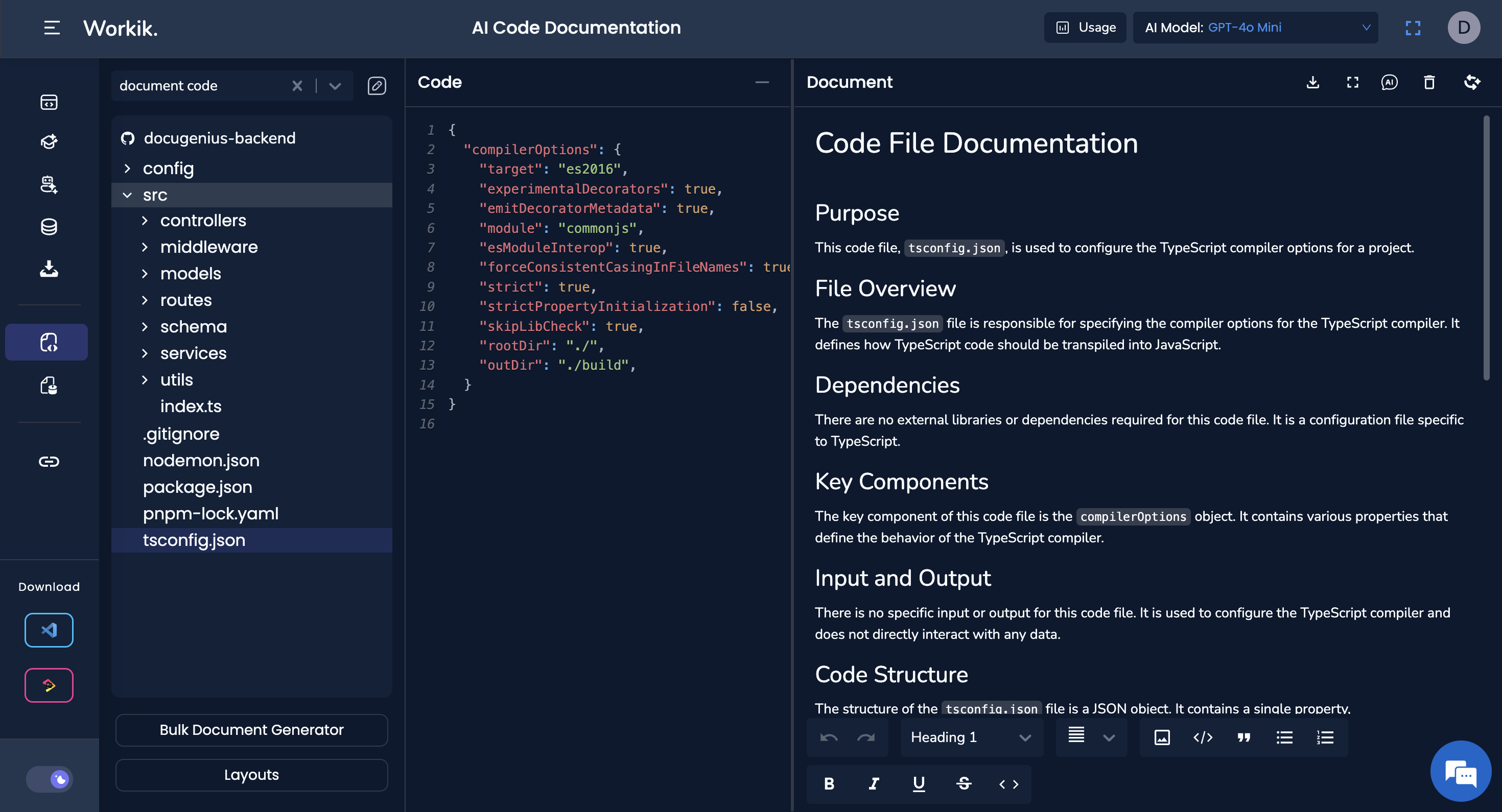Expand Document panel to fullscreen
Screen dimensions: 1502x812
[1353, 82]
